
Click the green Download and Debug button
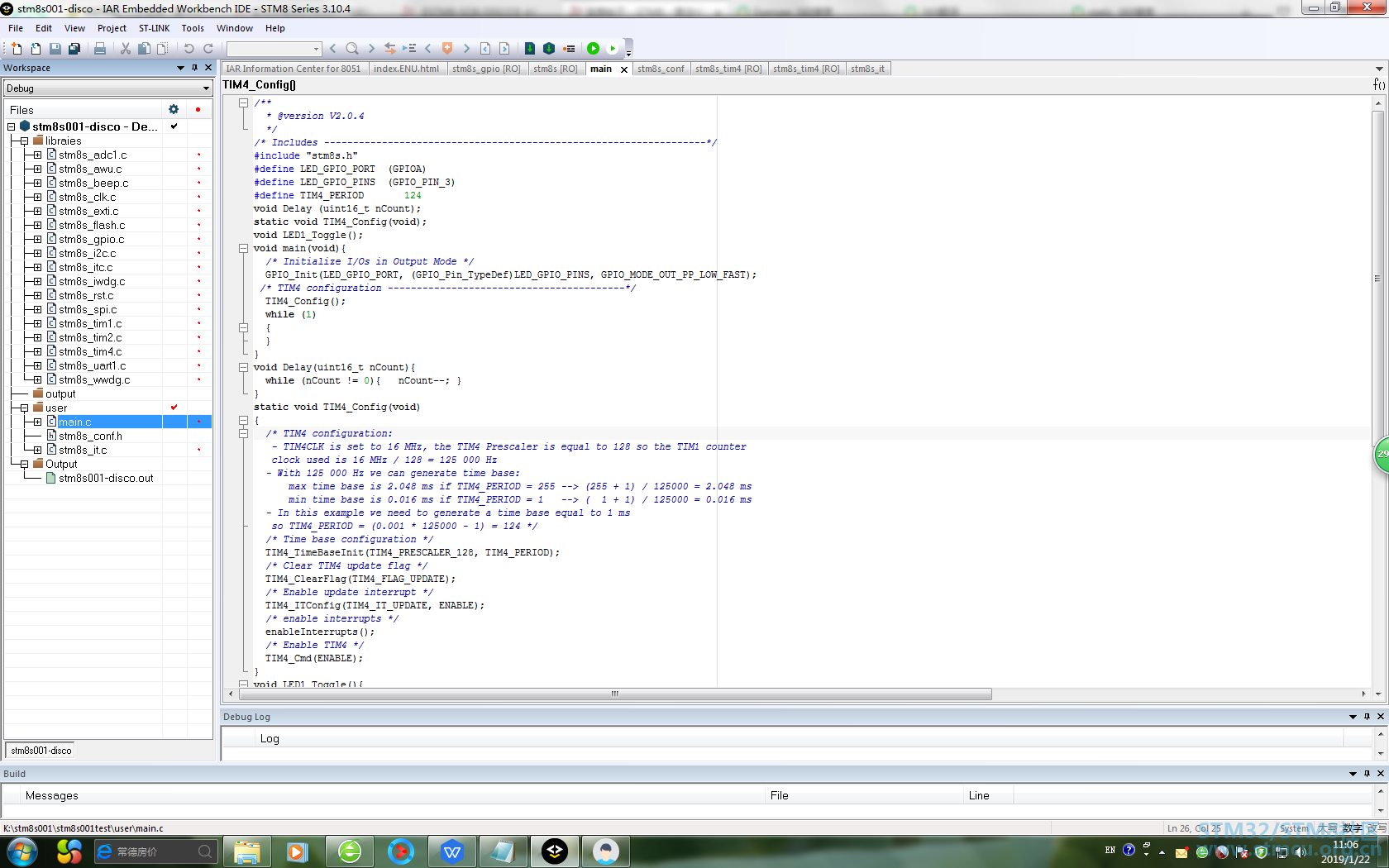[594, 49]
